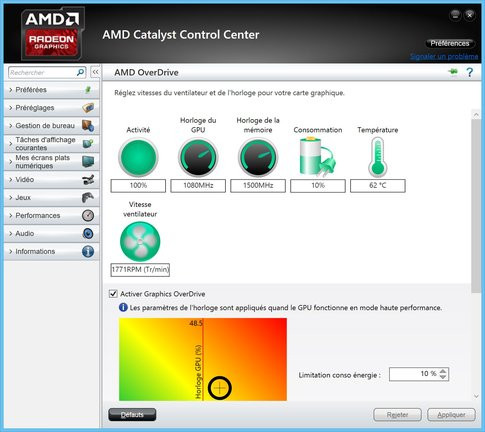Click the Jeux gamepad icon
Viewport: 485px width, 432px height.
coord(88,198)
